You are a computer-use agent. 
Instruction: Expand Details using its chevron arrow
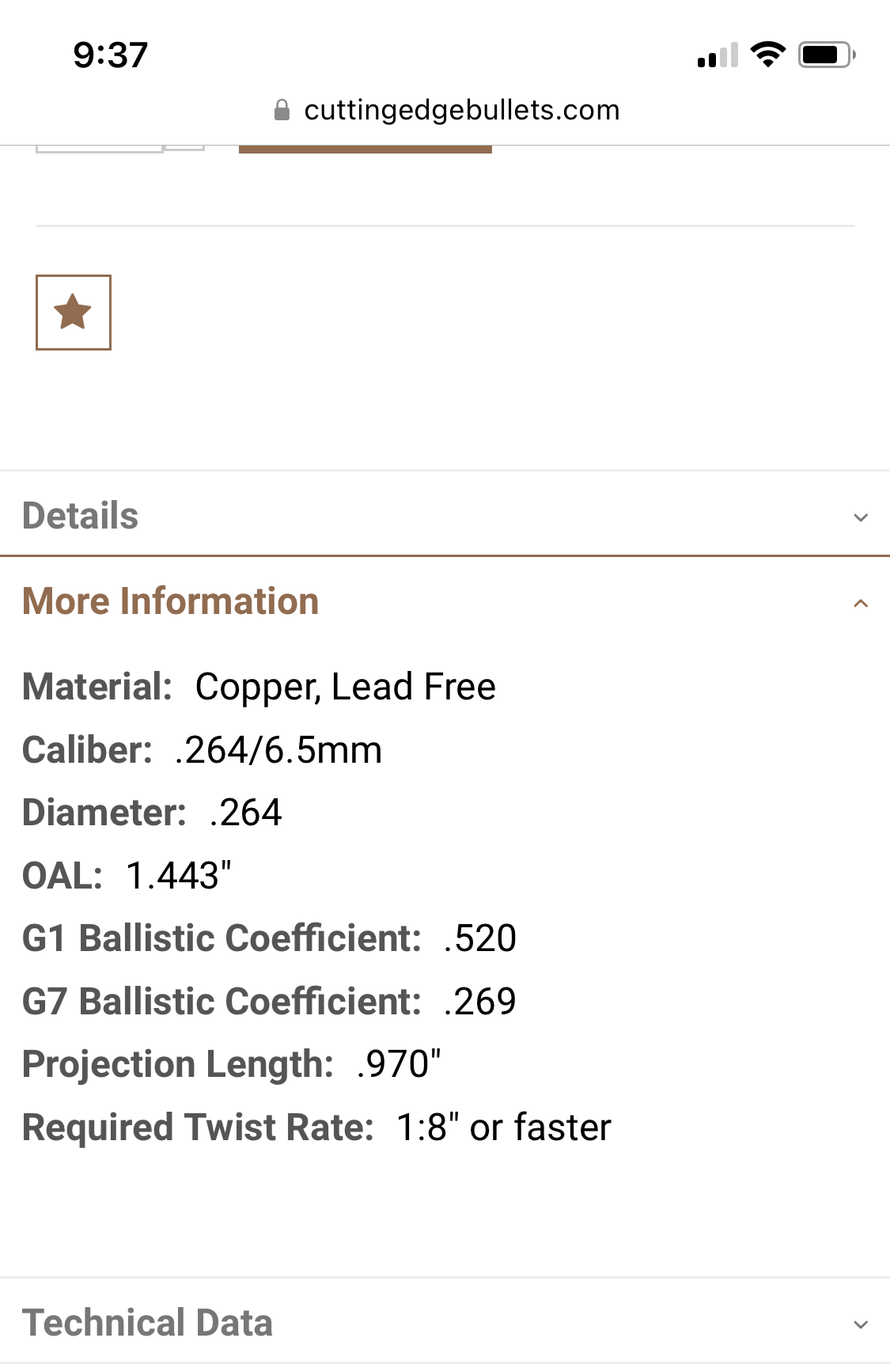(x=861, y=517)
